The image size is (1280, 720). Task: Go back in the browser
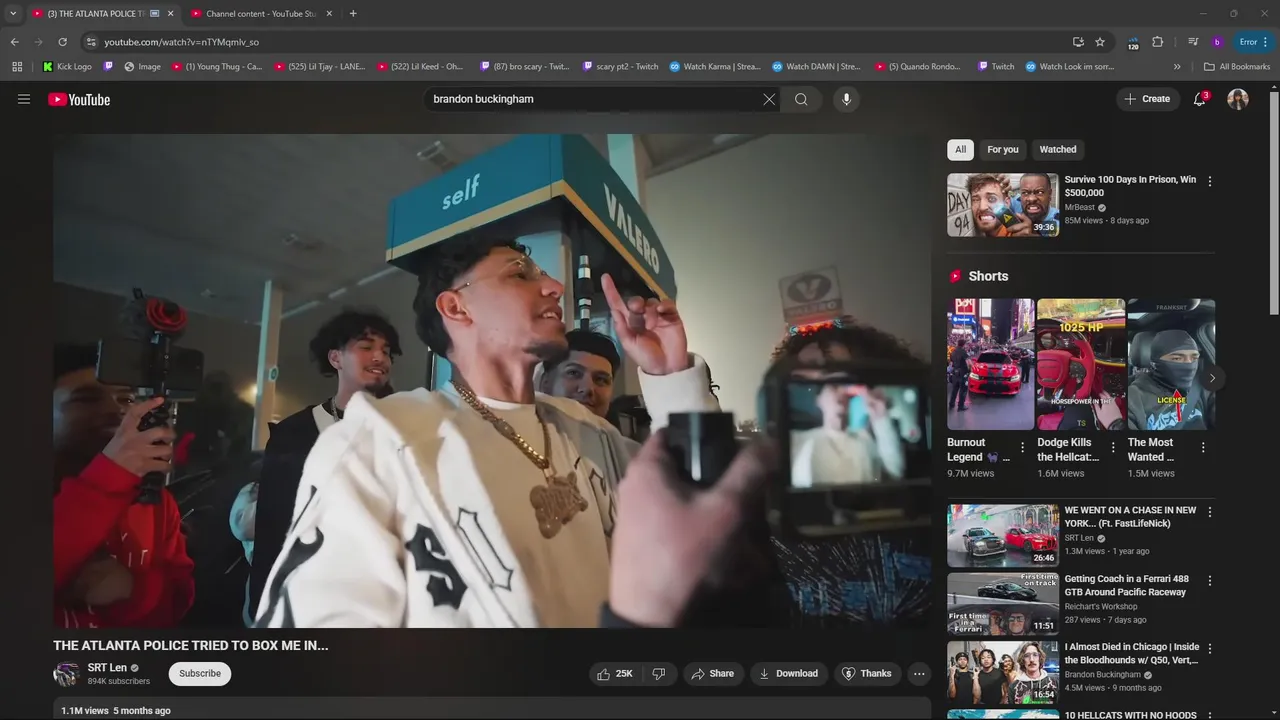(x=14, y=42)
